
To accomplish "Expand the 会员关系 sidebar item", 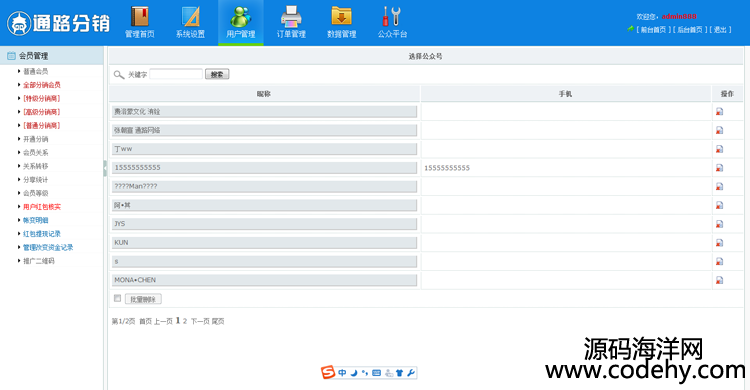I will [35, 153].
